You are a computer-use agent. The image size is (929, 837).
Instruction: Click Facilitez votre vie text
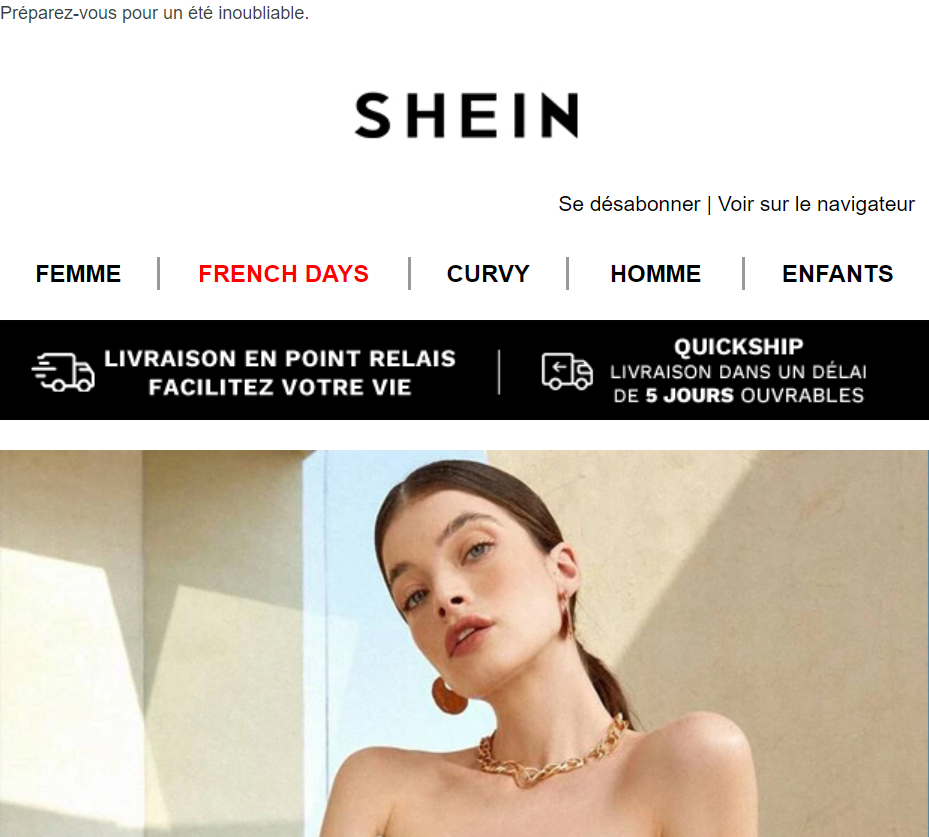280,387
